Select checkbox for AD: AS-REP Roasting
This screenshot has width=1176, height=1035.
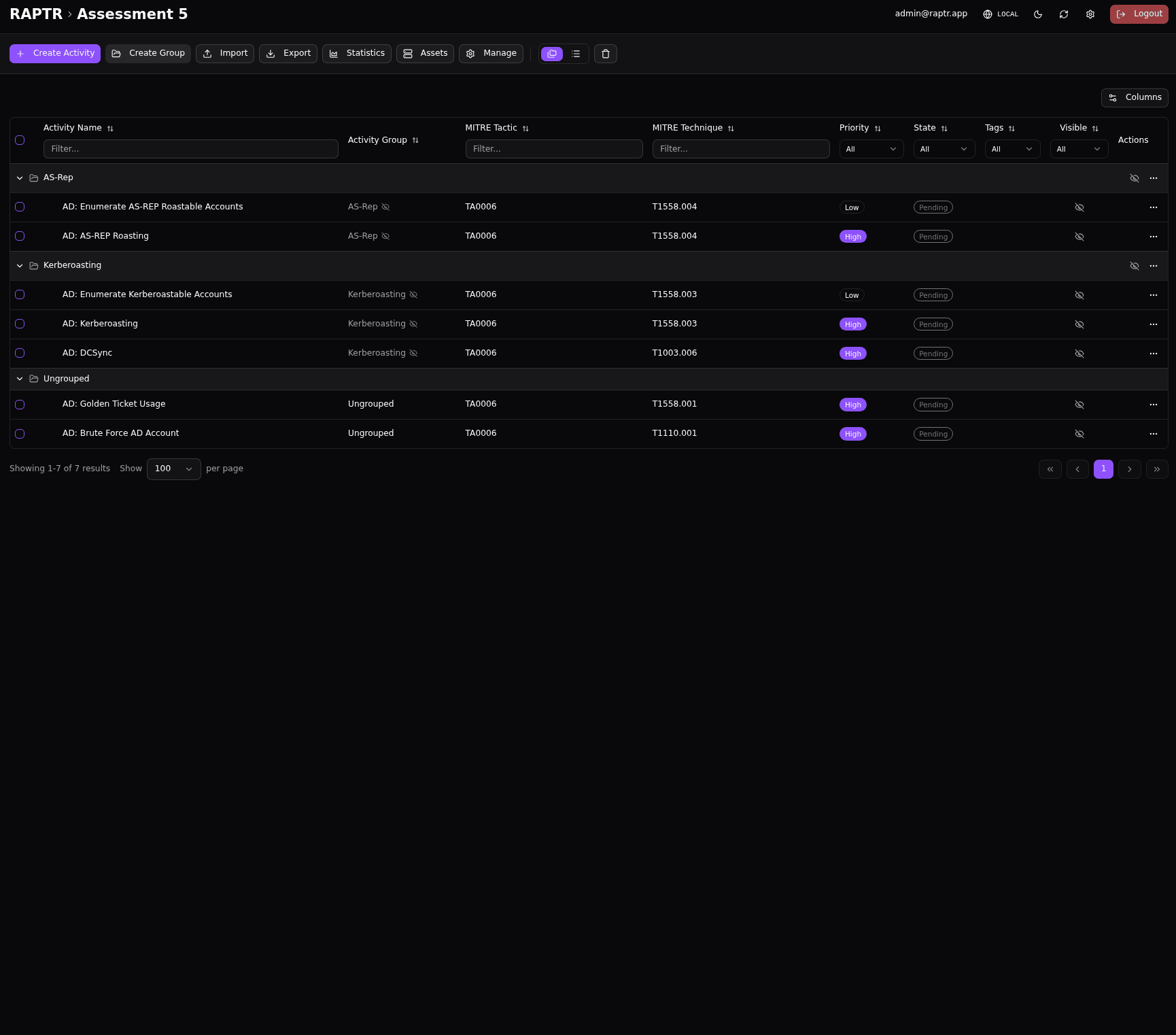(x=20, y=236)
